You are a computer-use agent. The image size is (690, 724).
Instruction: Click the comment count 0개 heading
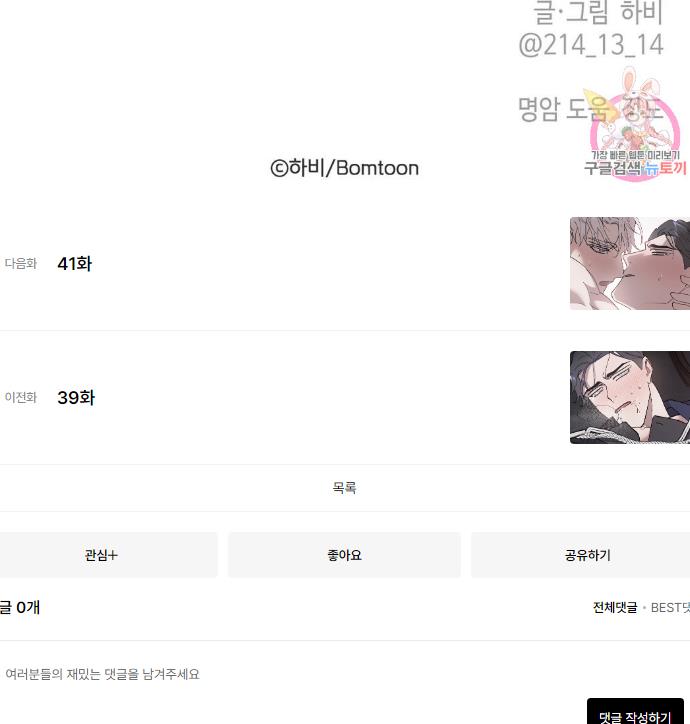20,607
